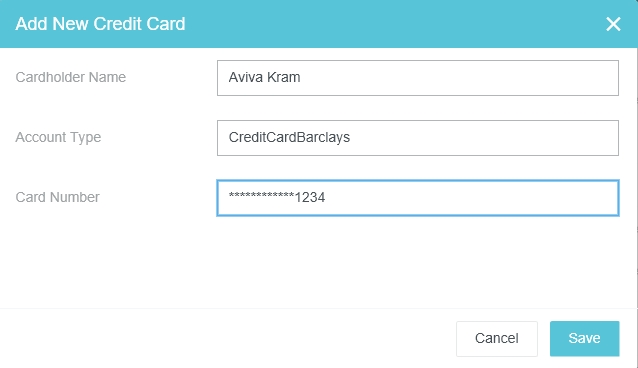Click the Card Number label
Screen dimensions: 638x368
pyautogui.click(x=57, y=197)
